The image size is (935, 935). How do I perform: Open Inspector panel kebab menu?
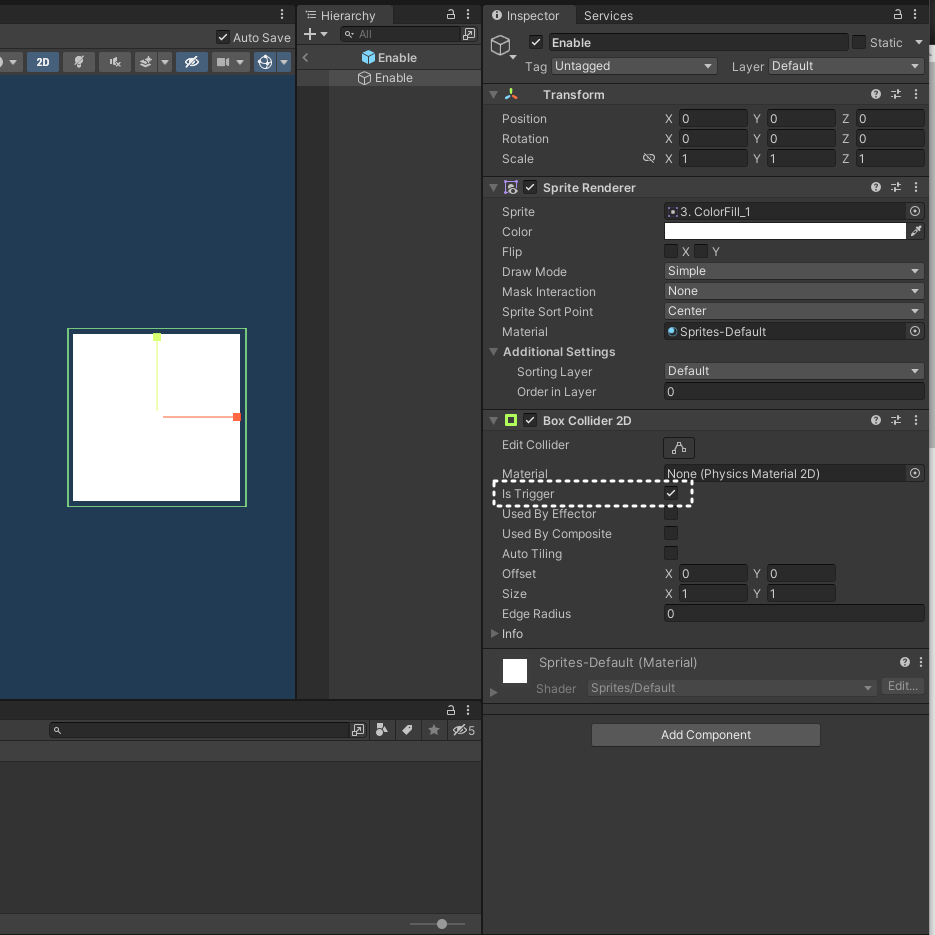point(915,14)
